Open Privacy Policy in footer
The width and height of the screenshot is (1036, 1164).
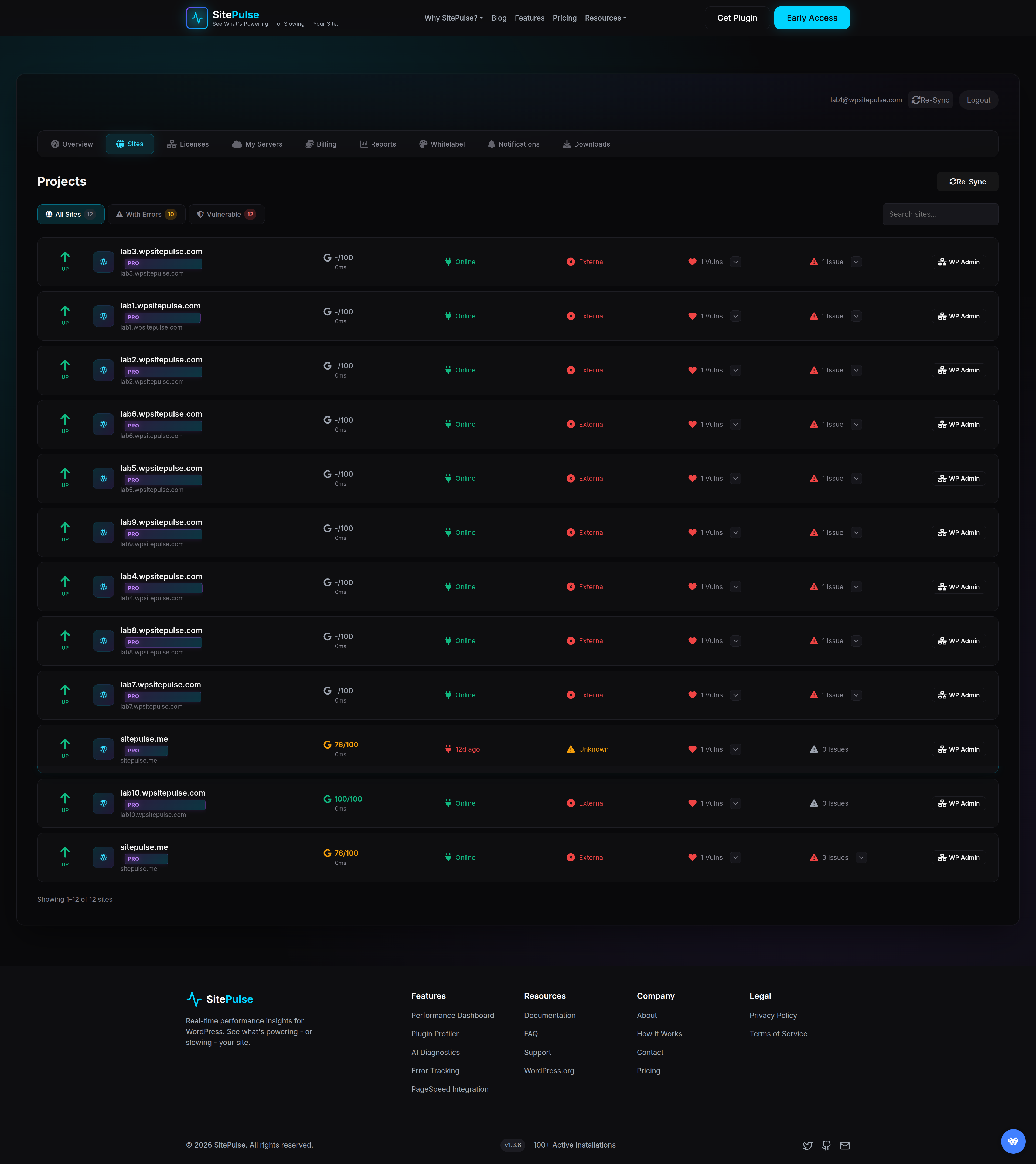[773, 1015]
